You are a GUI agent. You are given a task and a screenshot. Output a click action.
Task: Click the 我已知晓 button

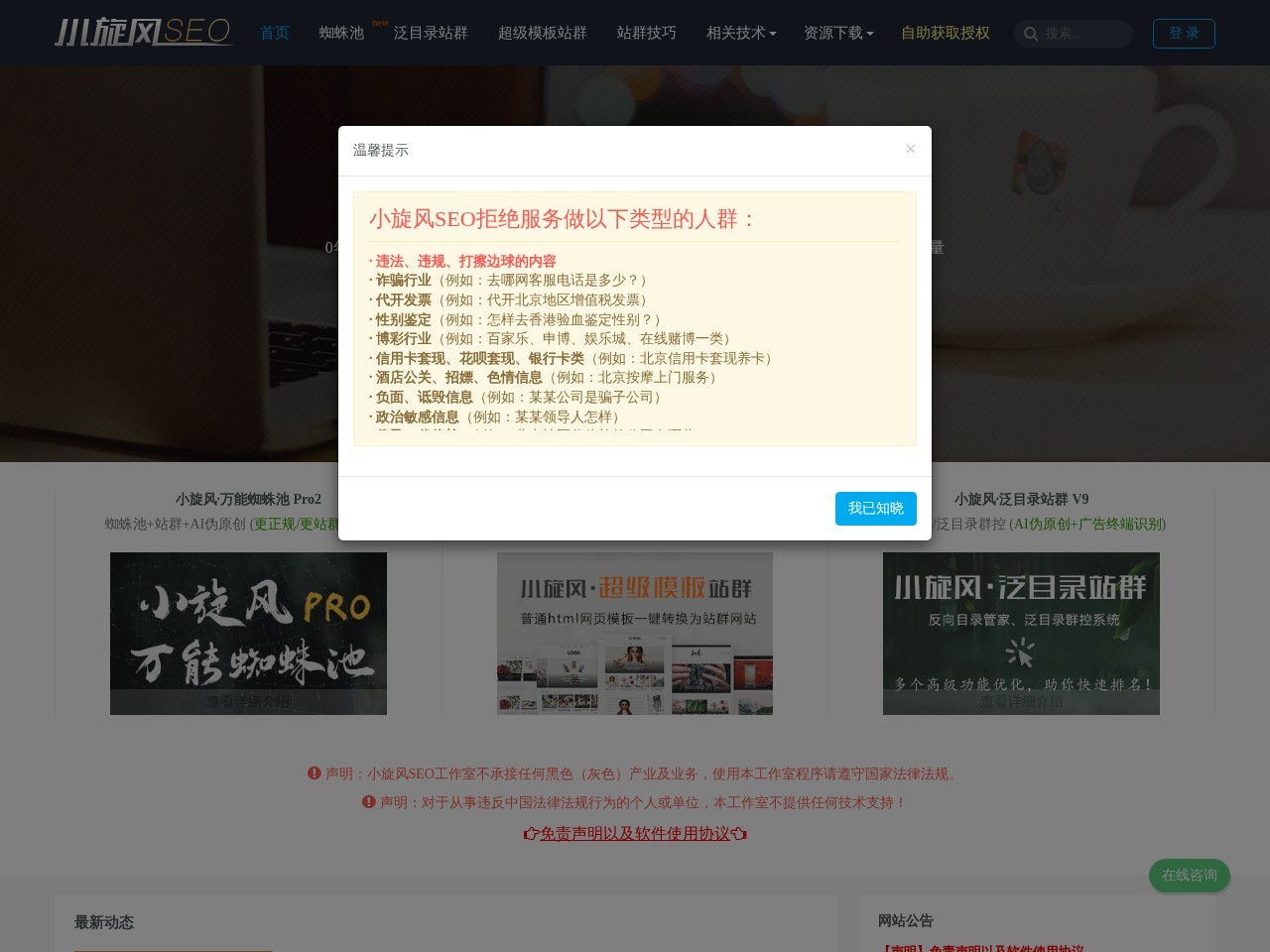(x=876, y=509)
